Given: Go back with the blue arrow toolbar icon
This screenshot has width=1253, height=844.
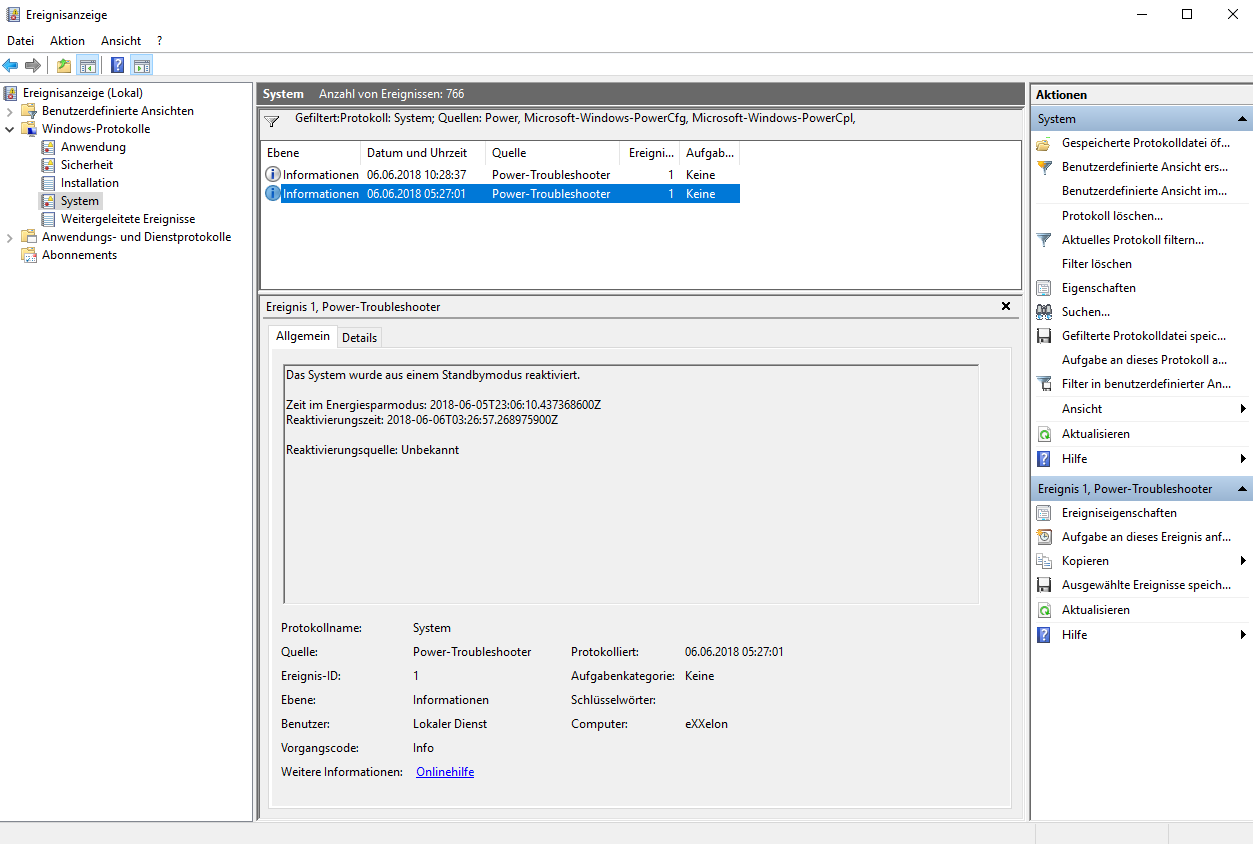Looking at the screenshot, I should [11, 66].
